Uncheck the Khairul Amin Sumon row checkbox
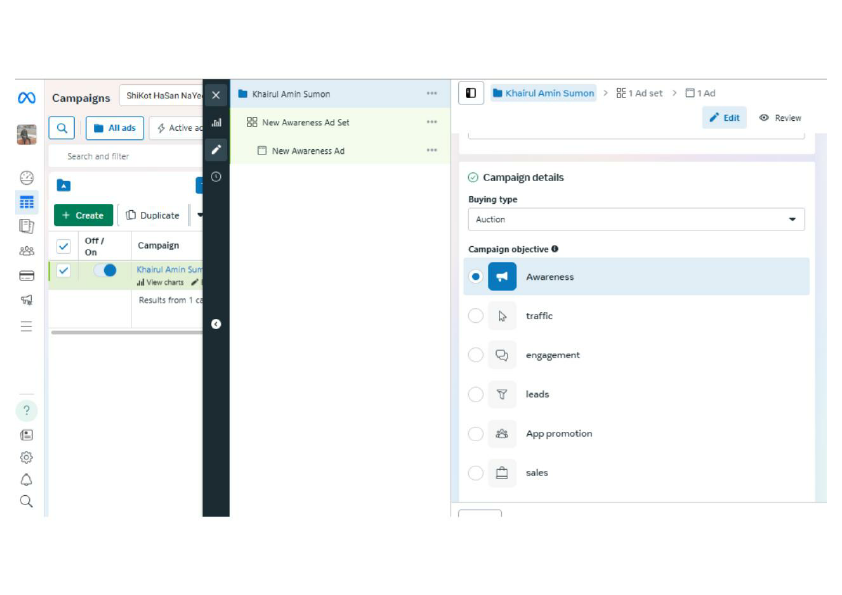842x595 pixels. [63, 270]
